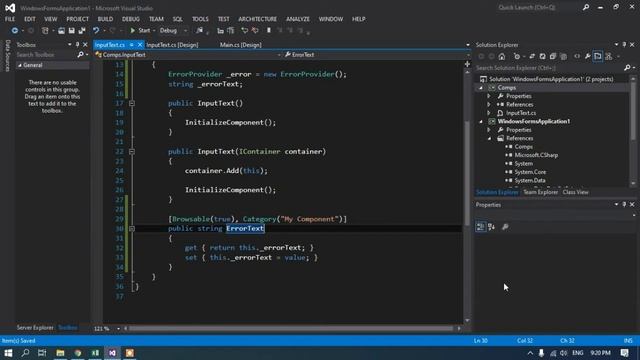Click the View Class Diagram icon
The image size is (640, 360).
coord(609,57)
